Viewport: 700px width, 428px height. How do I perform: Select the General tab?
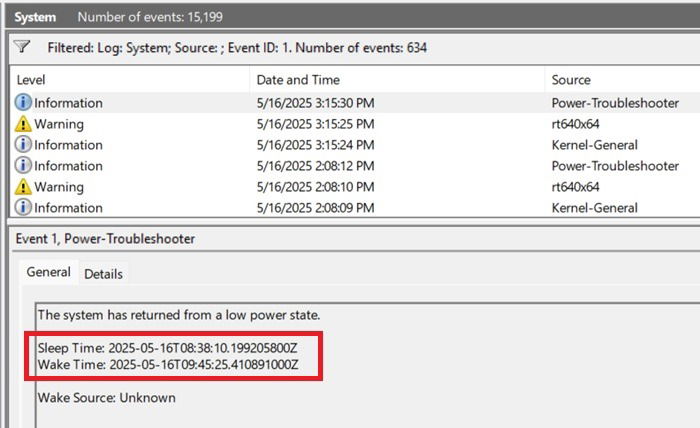tap(49, 272)
